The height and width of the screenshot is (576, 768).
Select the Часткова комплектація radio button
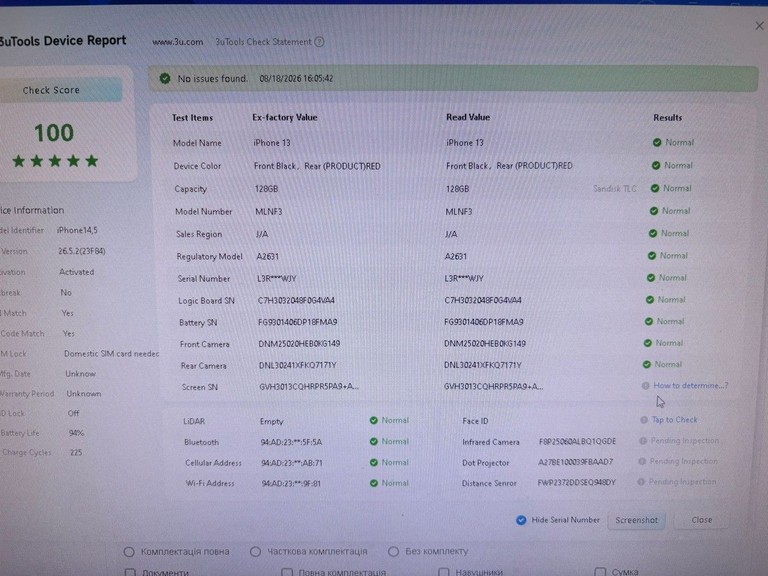point(255,552)
